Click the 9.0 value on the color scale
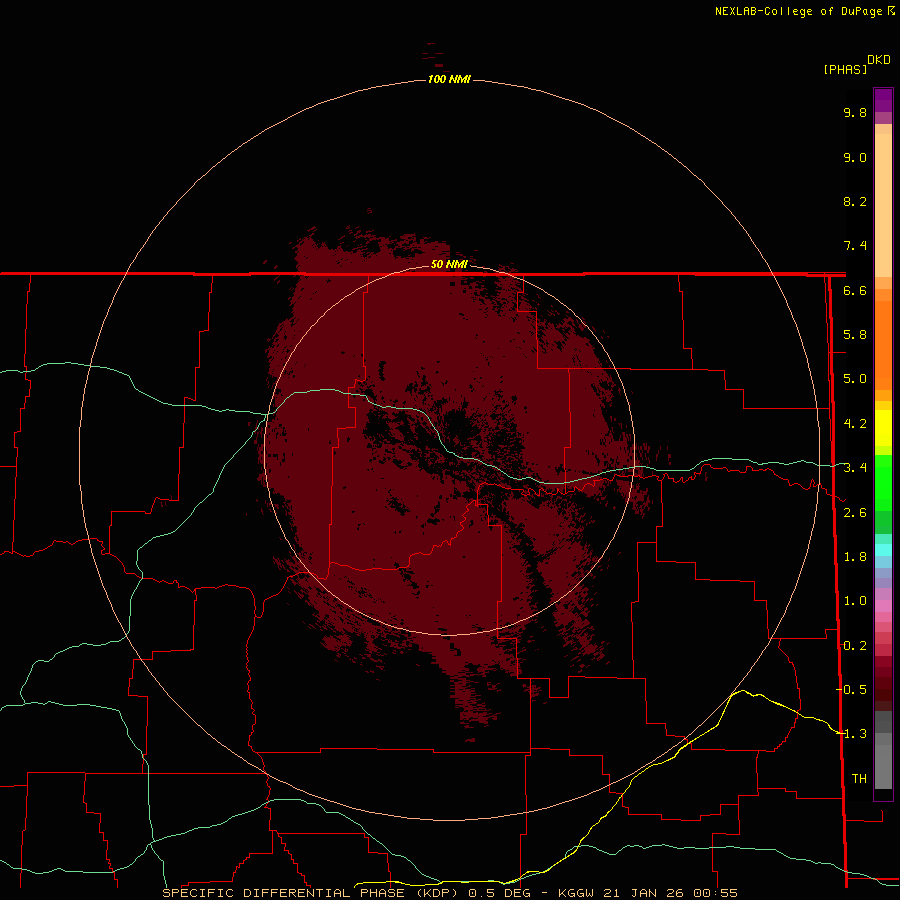 tap(855, 157)
